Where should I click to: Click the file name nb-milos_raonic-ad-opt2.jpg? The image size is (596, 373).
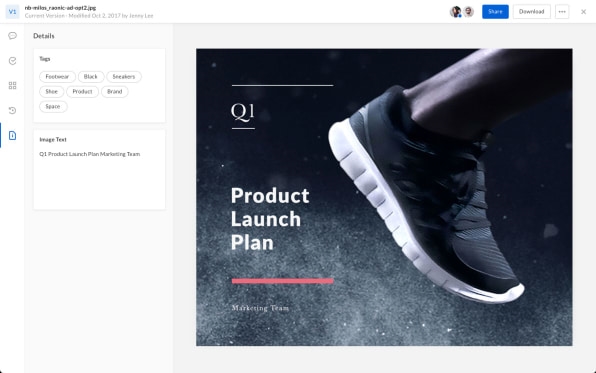[60, 8]
